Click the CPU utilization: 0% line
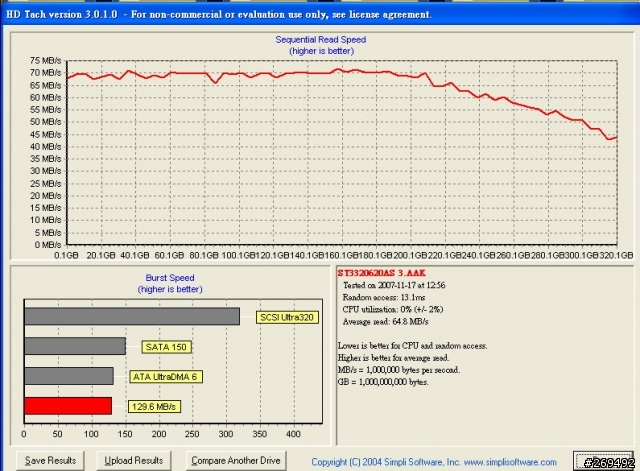The height and width of the screenshot is (471, 640). (x=393, y=309)
